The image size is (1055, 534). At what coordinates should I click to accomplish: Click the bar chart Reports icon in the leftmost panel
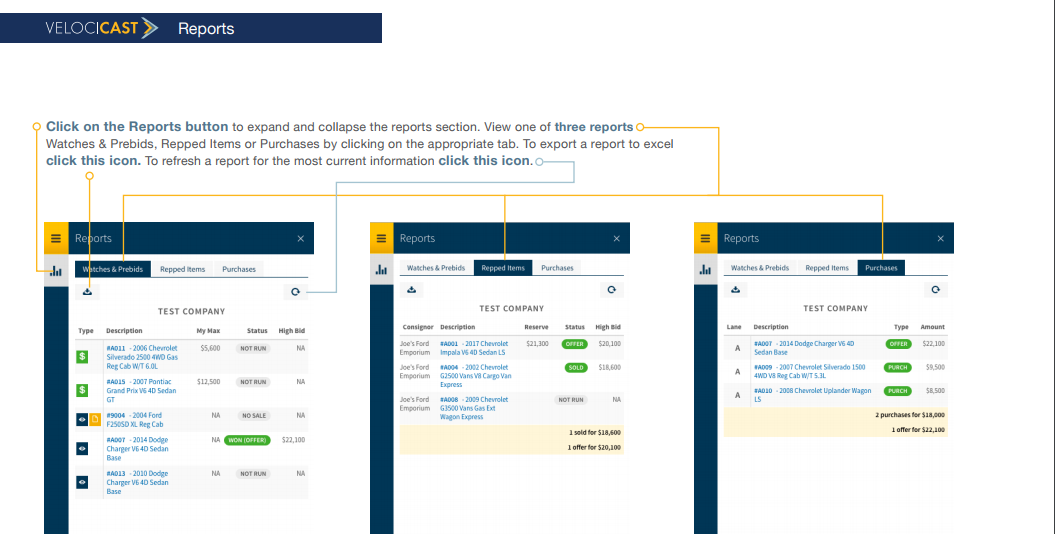click(x=56, y=270)
